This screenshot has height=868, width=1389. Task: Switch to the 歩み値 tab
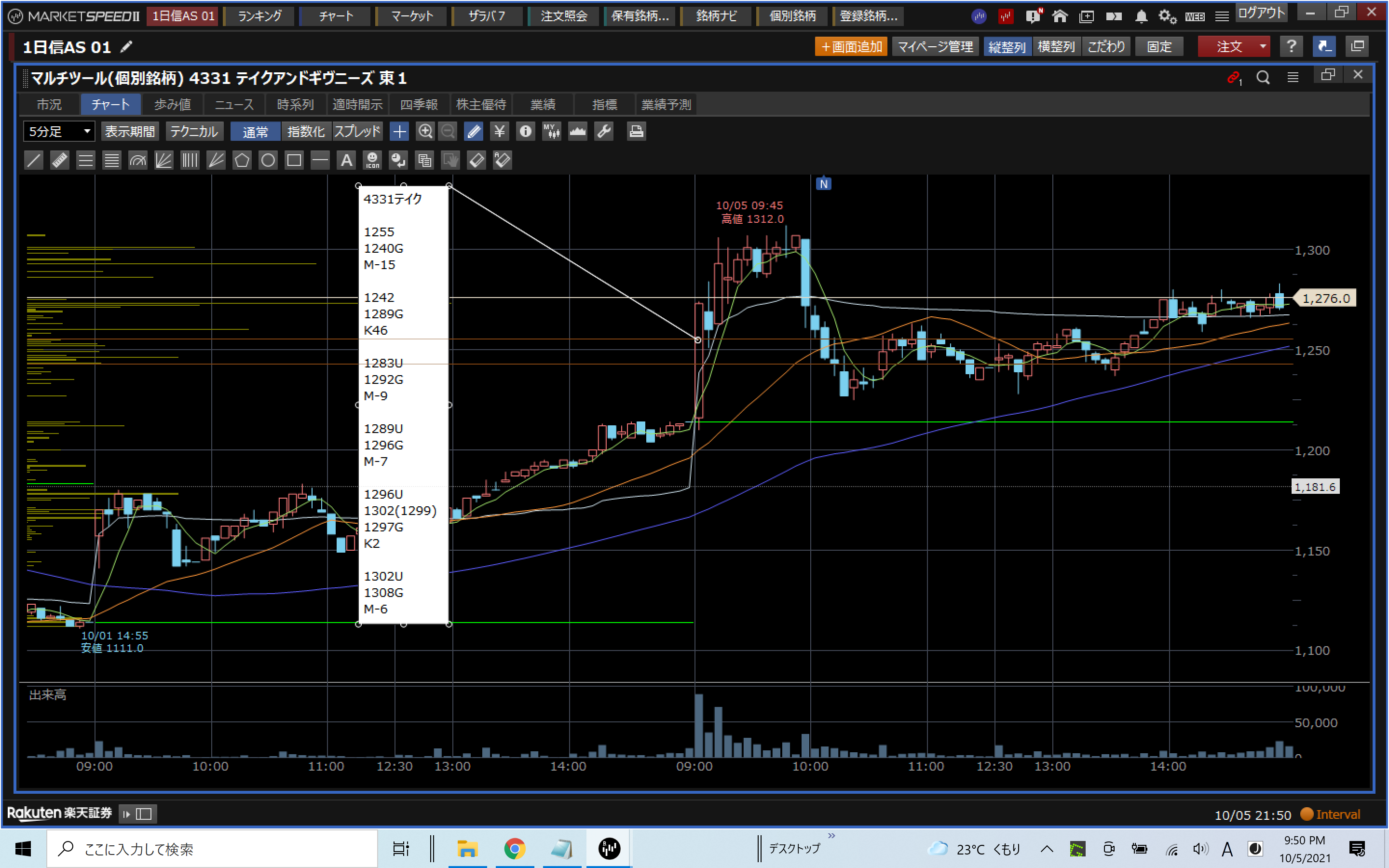pos(172,105)
